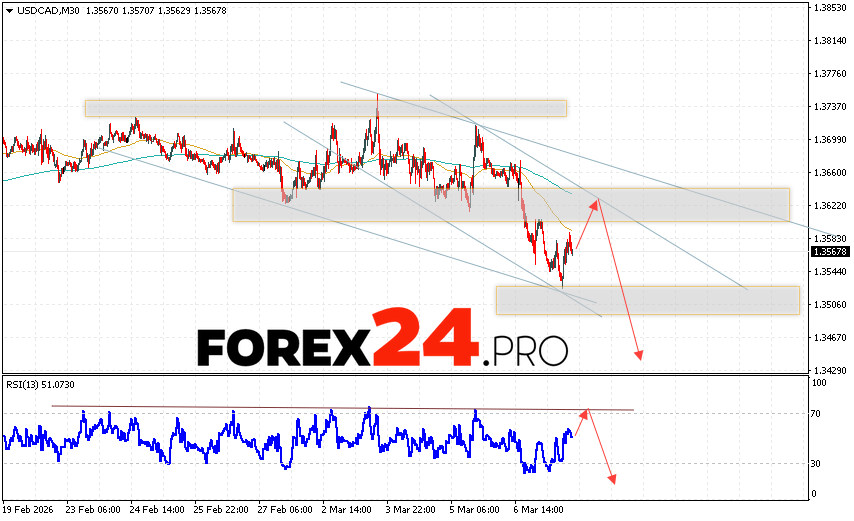Click the 1.38530 price axis label
The image size is (854, 521).
click(x=830, y=8)
